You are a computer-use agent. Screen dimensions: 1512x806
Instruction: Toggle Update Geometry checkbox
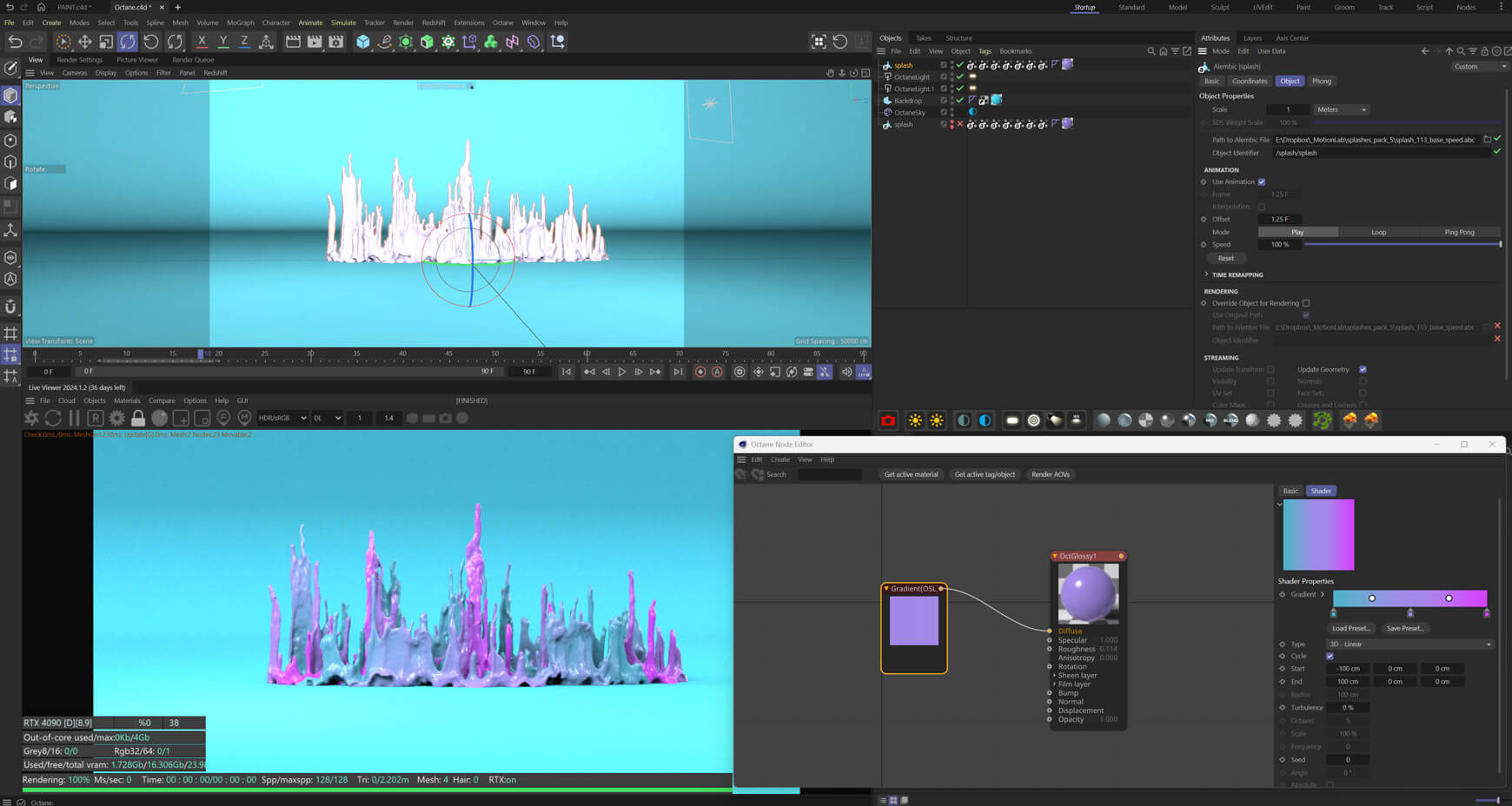[x=1363, y=369]
